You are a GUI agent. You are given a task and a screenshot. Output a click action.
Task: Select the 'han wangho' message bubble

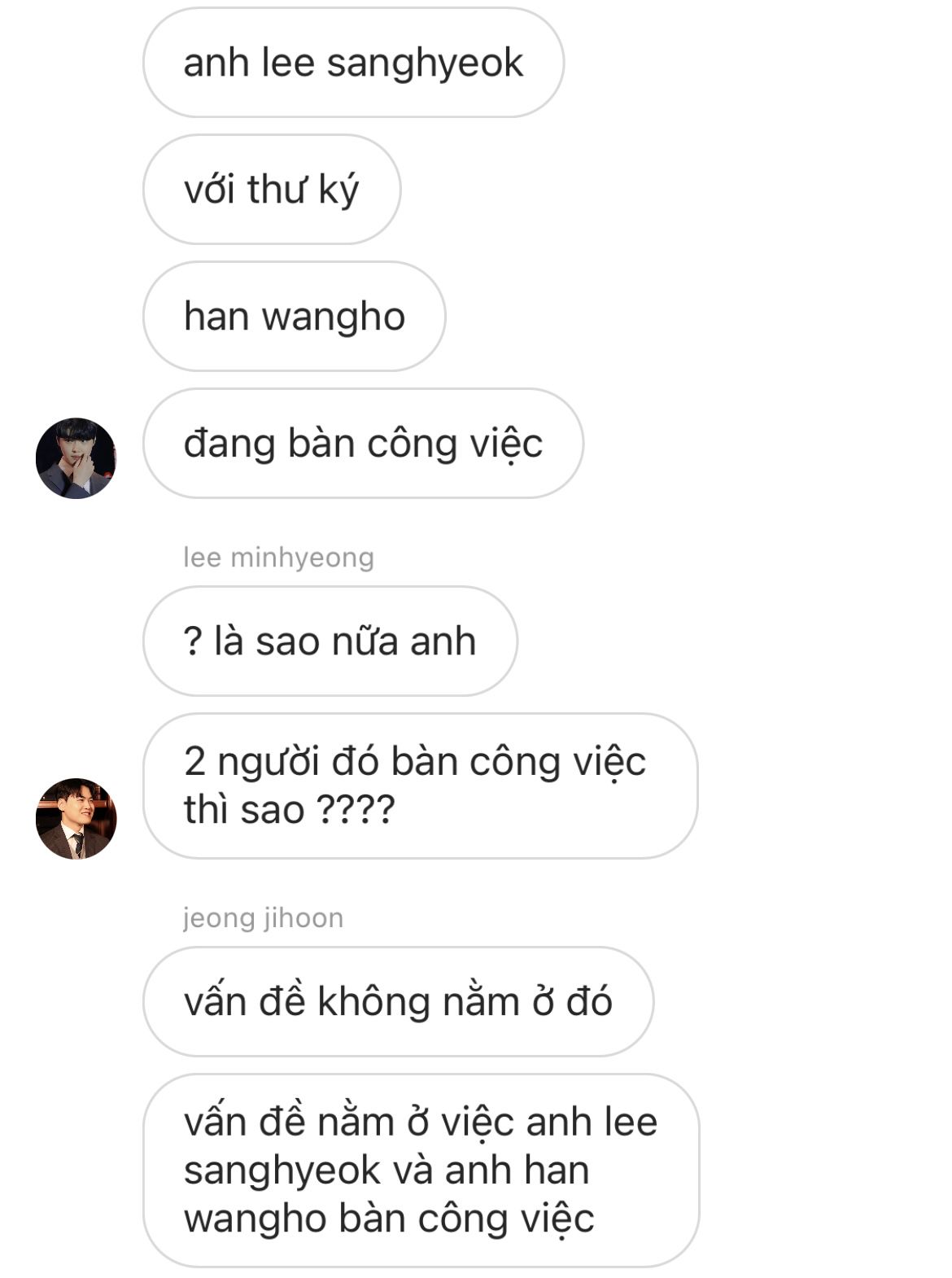[295, 317]
